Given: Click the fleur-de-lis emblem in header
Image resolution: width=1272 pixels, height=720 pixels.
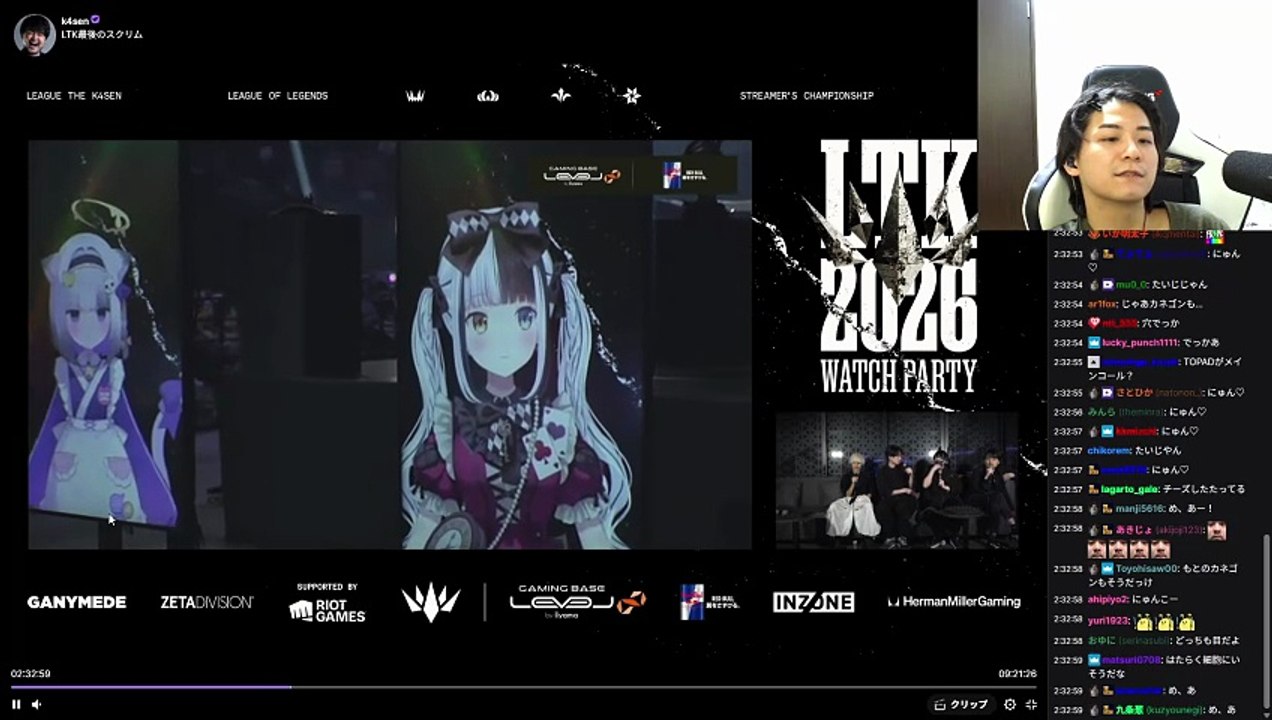Looking at the screenshot, I should tap(561, 96).
